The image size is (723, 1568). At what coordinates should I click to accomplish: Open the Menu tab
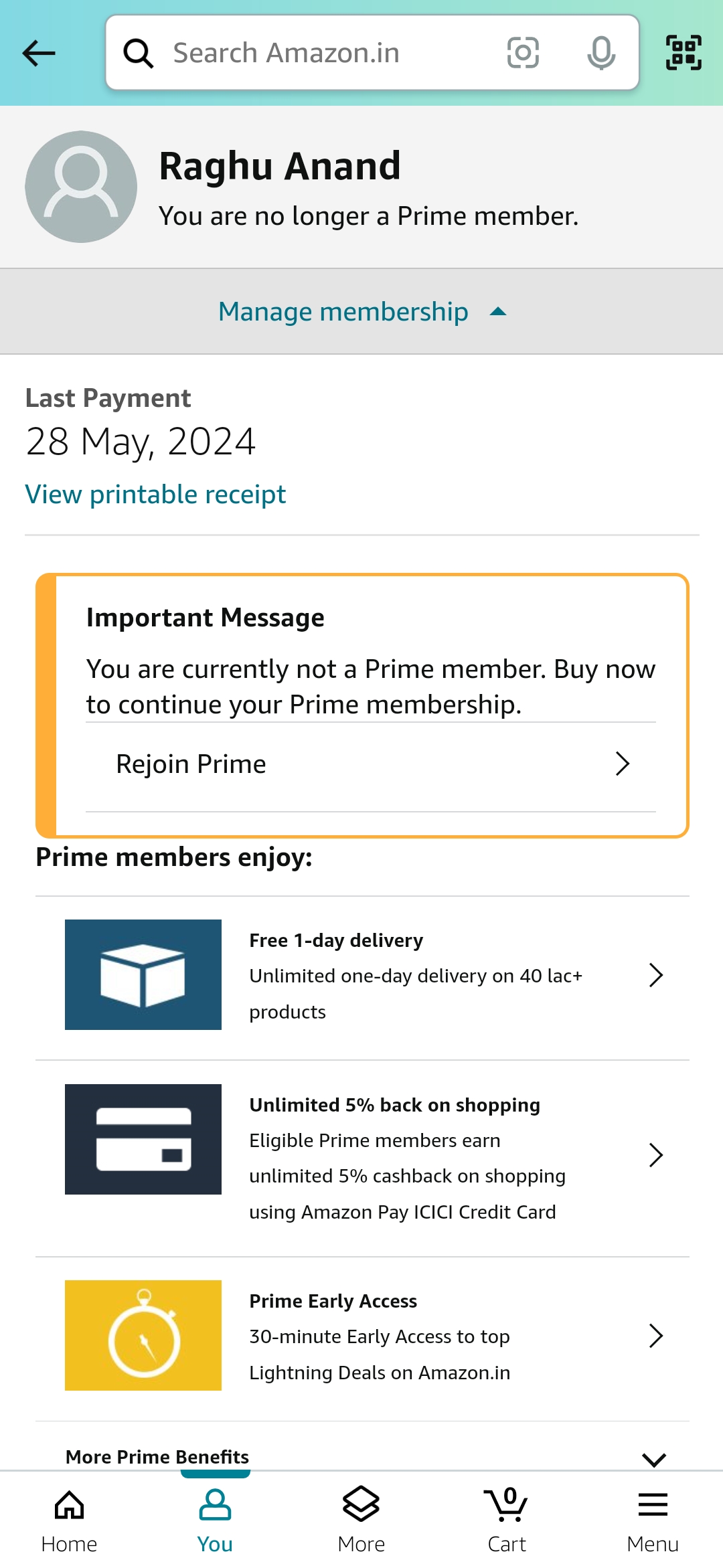(653, 1519)
